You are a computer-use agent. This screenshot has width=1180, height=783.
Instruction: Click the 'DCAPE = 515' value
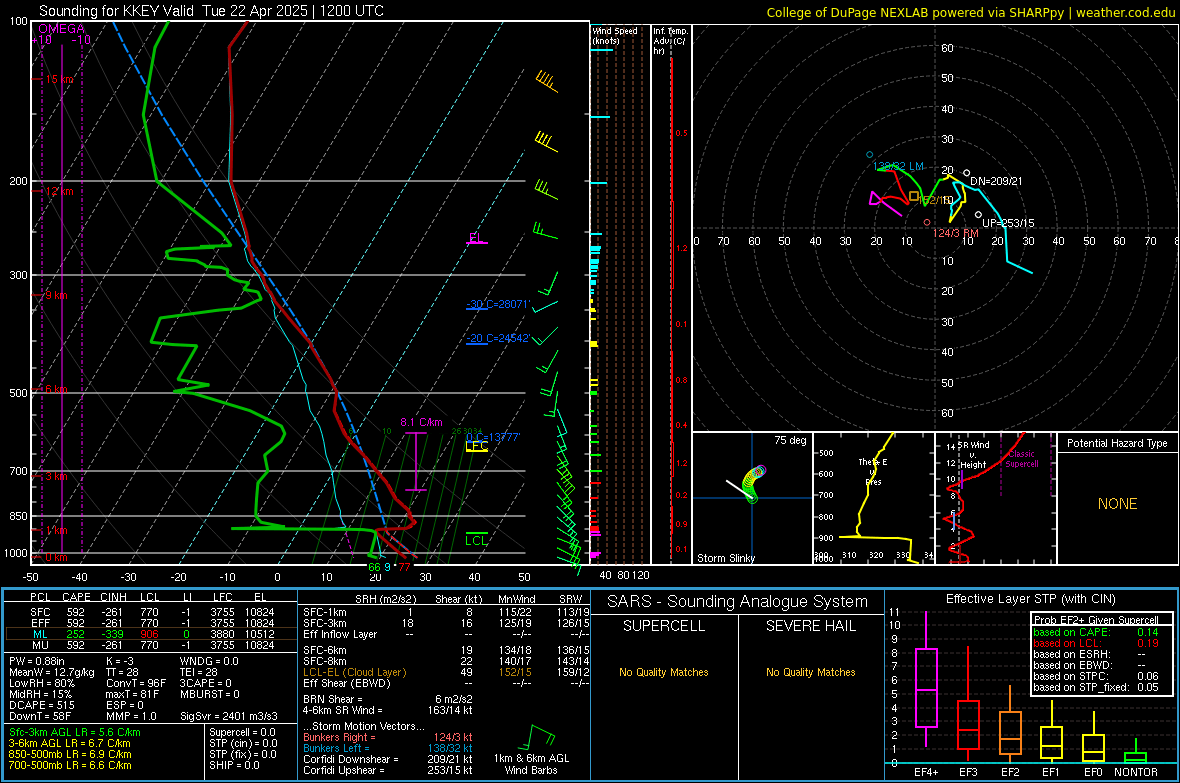coord(41,705)
